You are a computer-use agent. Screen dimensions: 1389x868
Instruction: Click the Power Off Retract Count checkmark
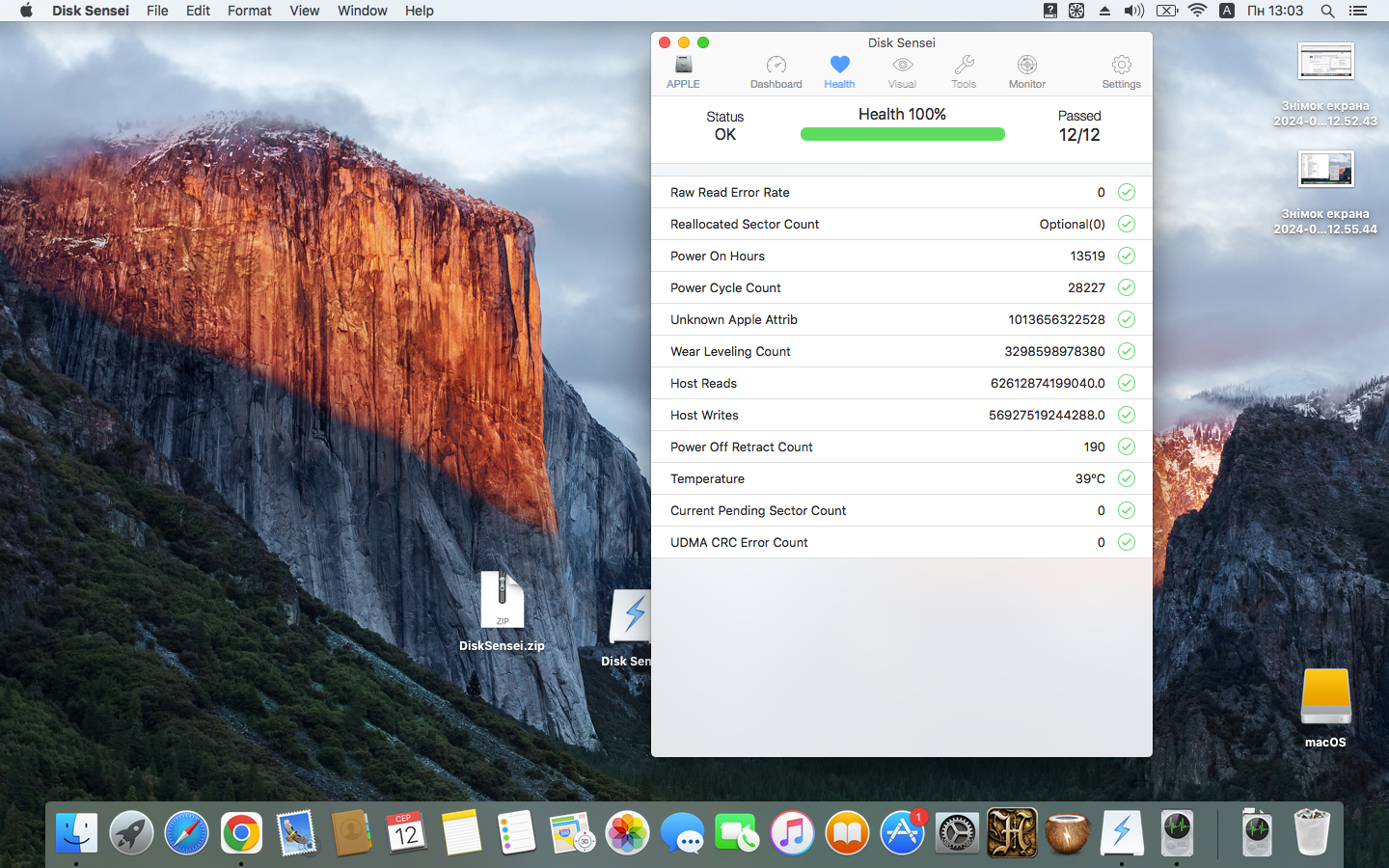(x=1127, y=447)
